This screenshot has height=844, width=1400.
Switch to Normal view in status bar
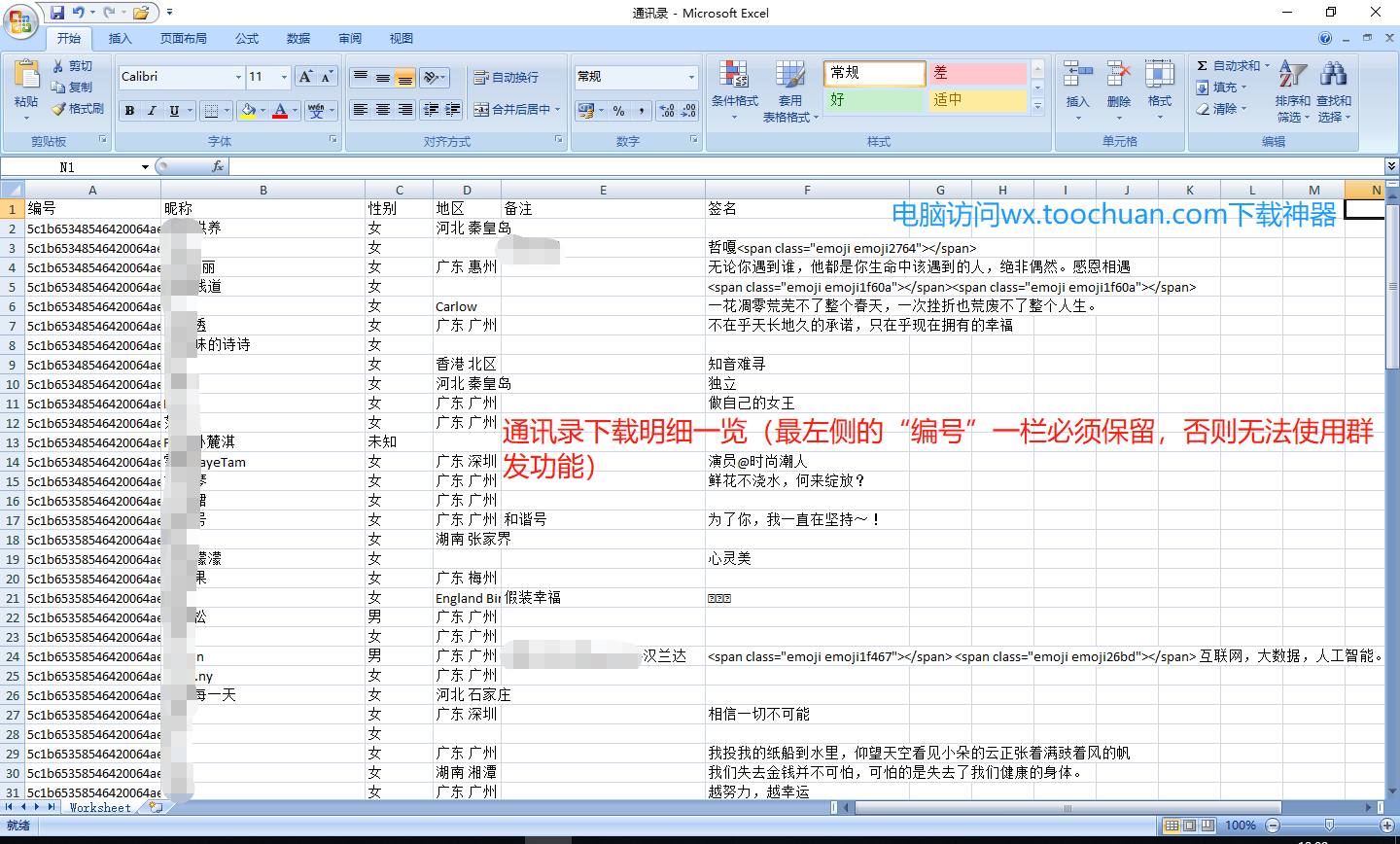[1172, 826]
